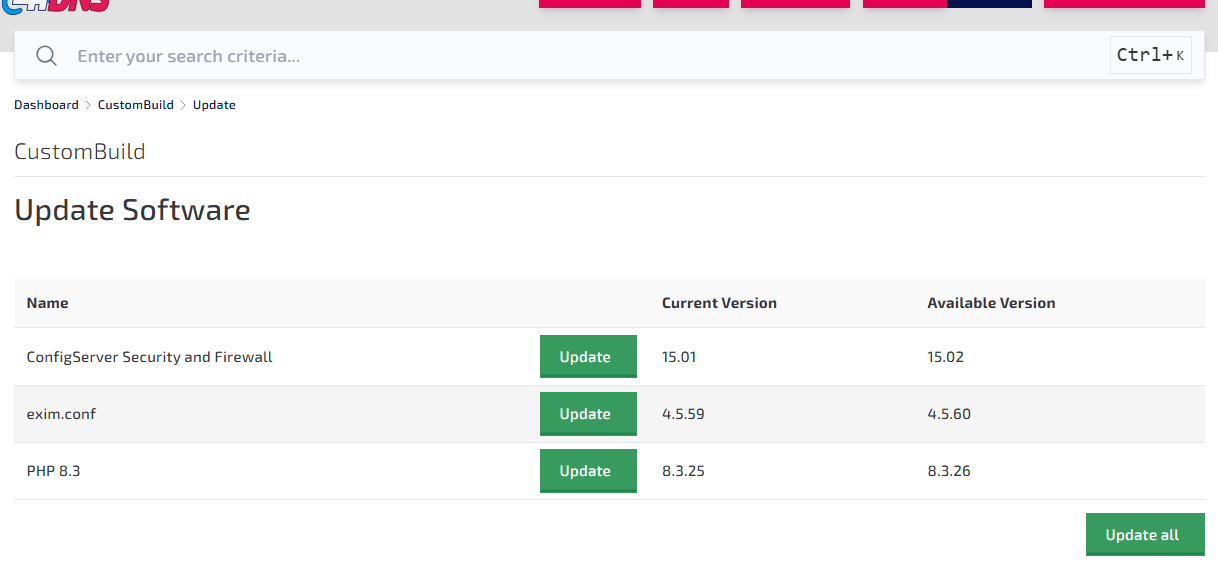Open the widest pink header button at right
Viewport: 1218px width, 588px height.
[1123, 3]
